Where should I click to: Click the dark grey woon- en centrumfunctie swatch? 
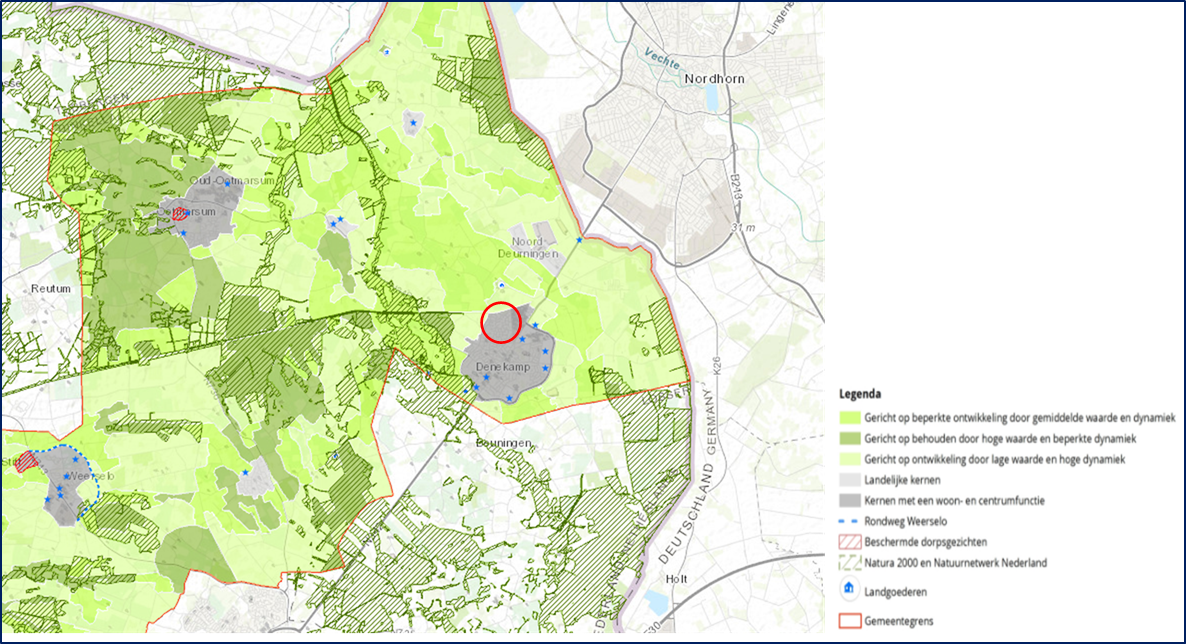tap(850, 500)
